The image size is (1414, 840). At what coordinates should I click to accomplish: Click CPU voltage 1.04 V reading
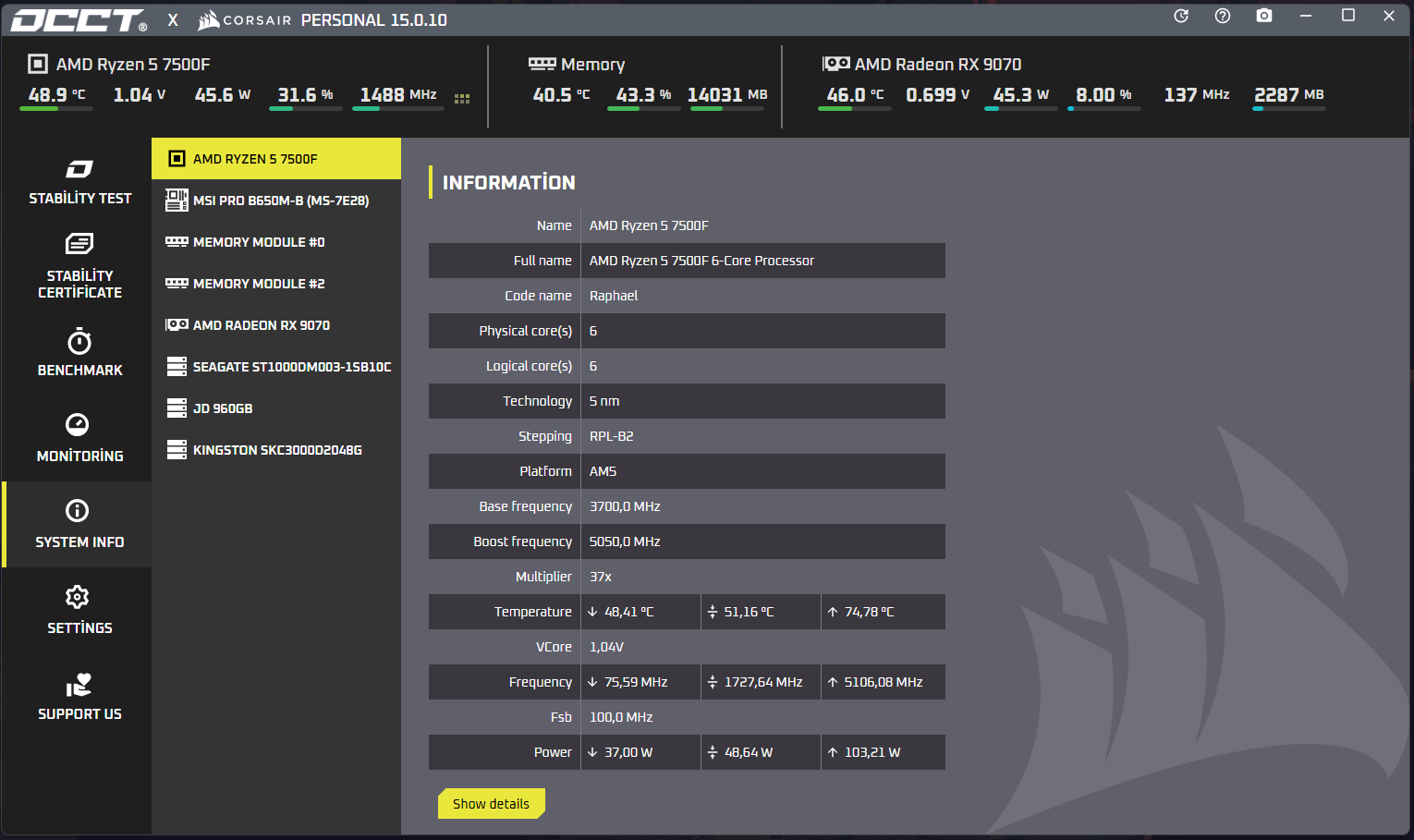click(140, 95)
